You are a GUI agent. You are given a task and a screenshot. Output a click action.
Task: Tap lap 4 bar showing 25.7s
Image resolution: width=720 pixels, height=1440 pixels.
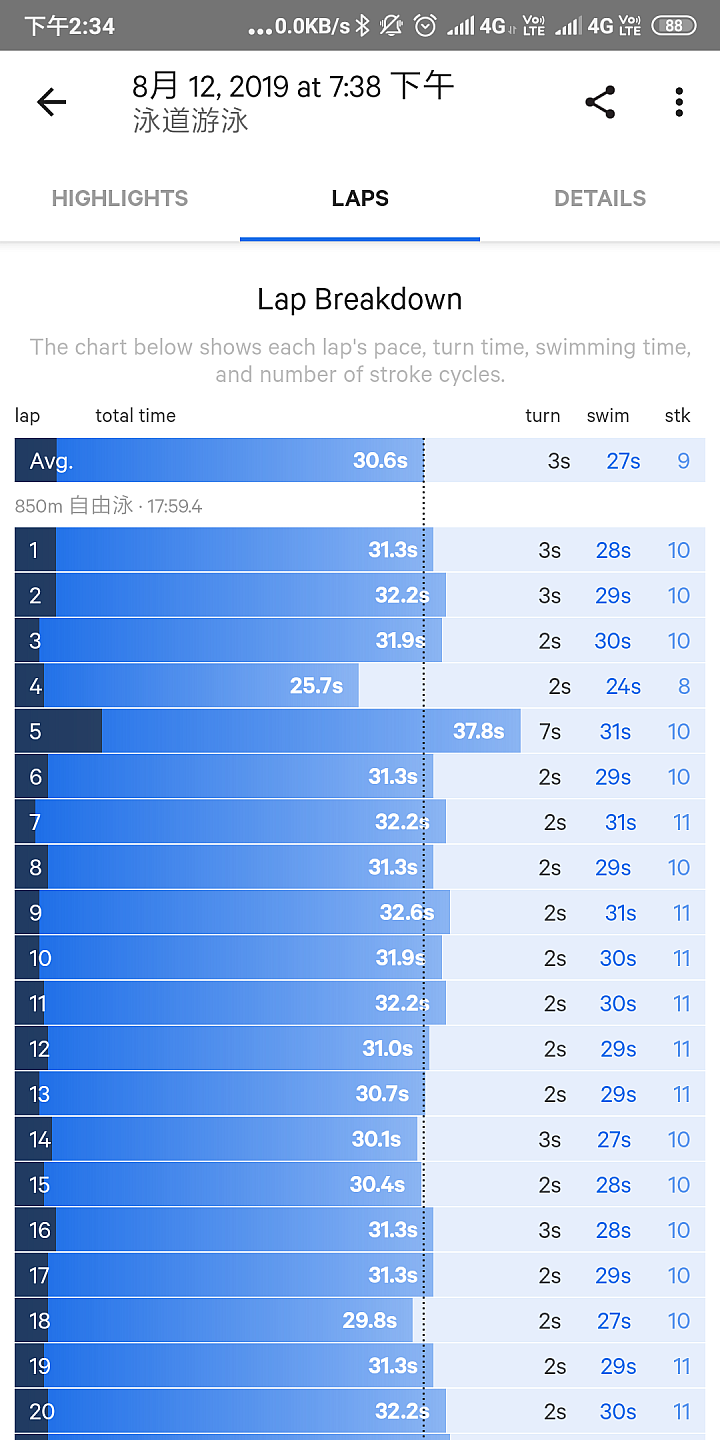click(x=187, y=686)
